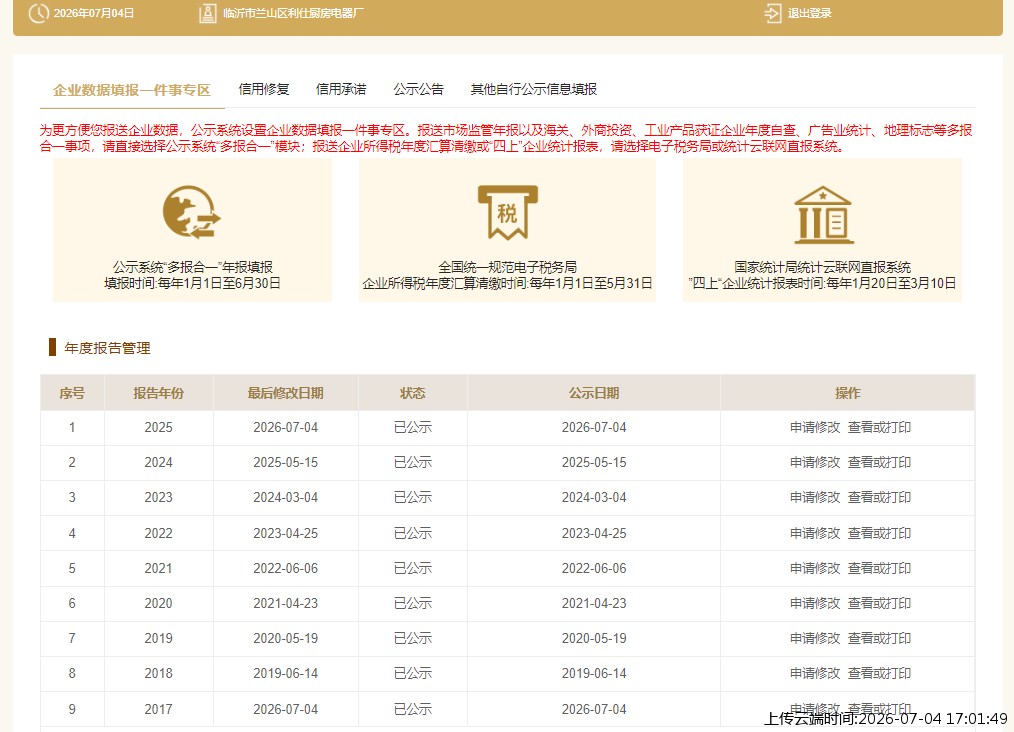Click 查看或打印 for the 2021 report
Image resolution: width=1014 pixels, height=732 pixels.
point(879,568)
